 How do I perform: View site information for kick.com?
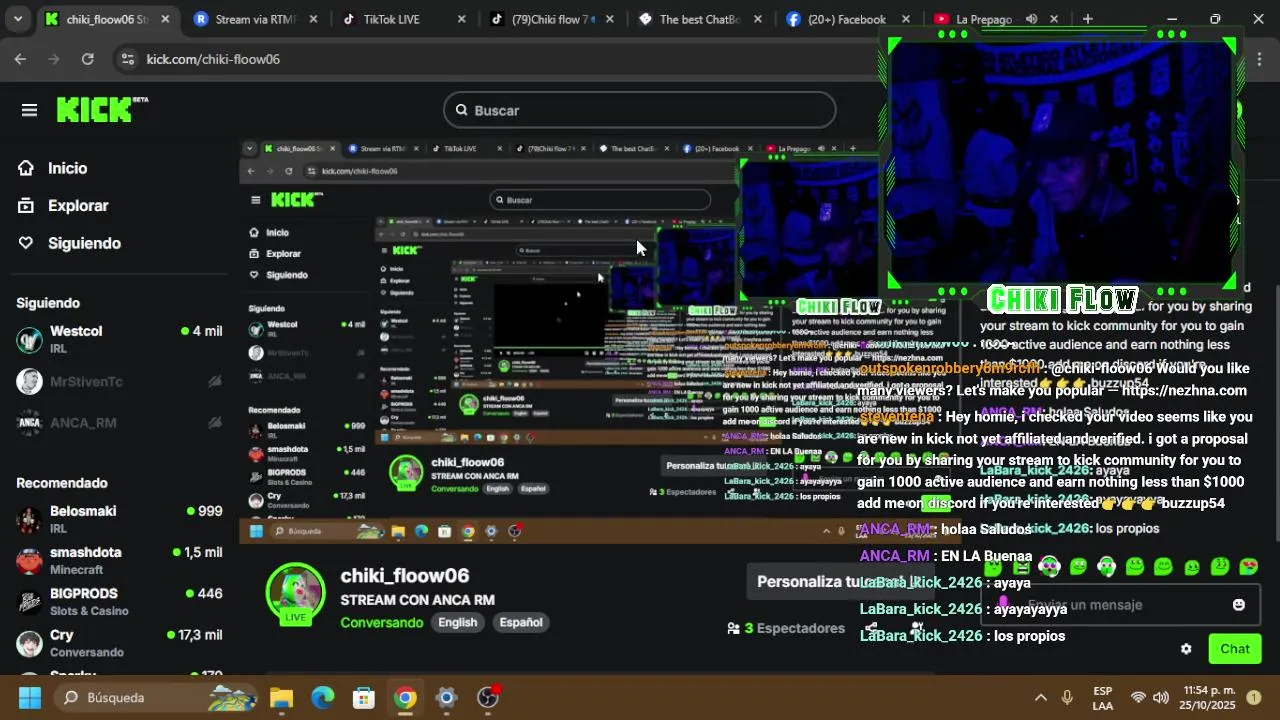127,59
